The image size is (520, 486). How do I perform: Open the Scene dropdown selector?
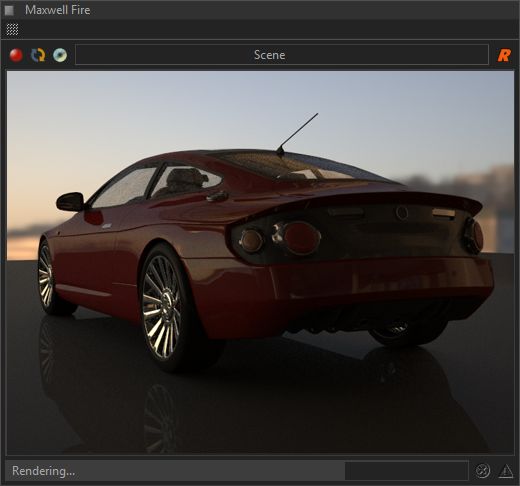click(x=282, y=55)
